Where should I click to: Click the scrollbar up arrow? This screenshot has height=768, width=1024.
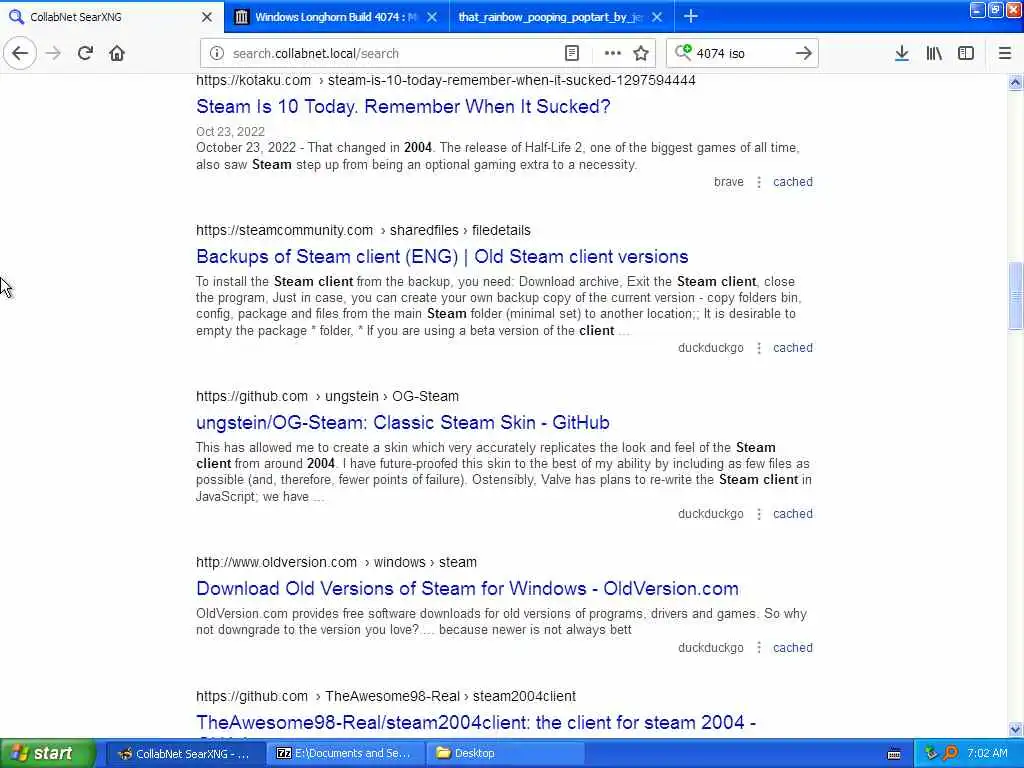[x=1015, y=83]
